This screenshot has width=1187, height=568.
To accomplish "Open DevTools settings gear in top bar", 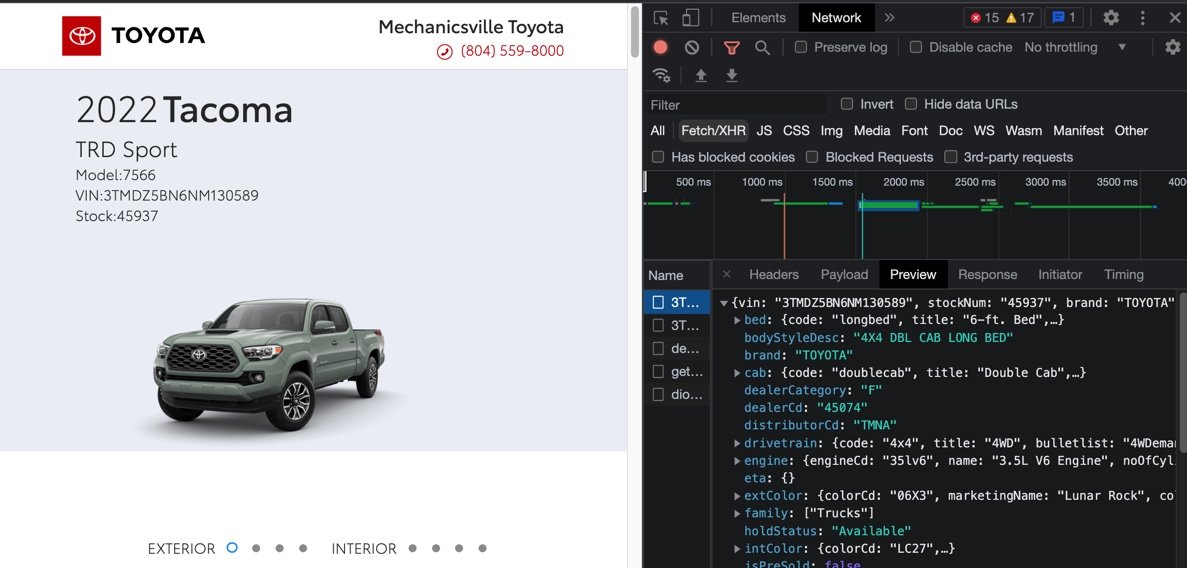I will pos(1111,17).
